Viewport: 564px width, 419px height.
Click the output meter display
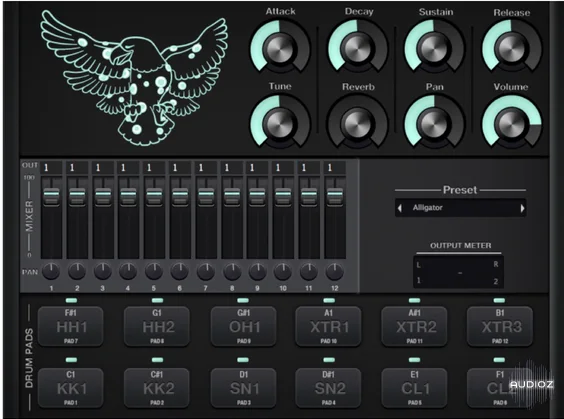[458, 272]
